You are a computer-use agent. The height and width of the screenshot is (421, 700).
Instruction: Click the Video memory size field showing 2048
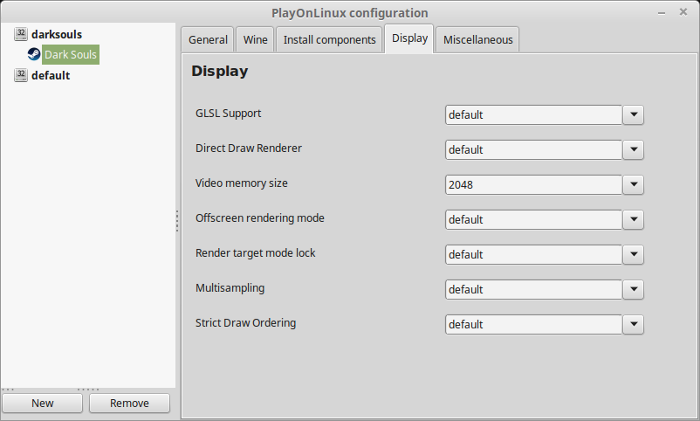534,184
